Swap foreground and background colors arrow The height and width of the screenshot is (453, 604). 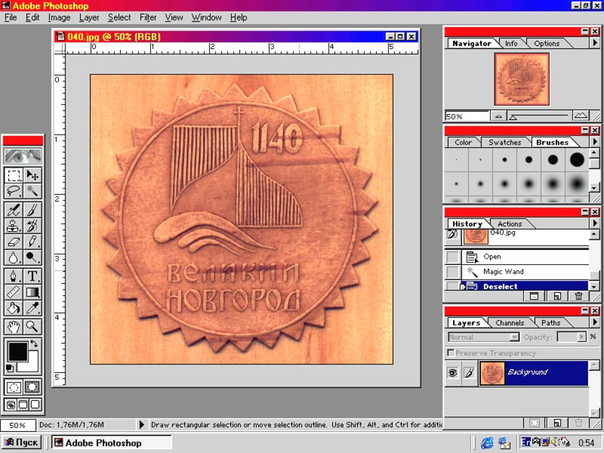pos(35,343)
